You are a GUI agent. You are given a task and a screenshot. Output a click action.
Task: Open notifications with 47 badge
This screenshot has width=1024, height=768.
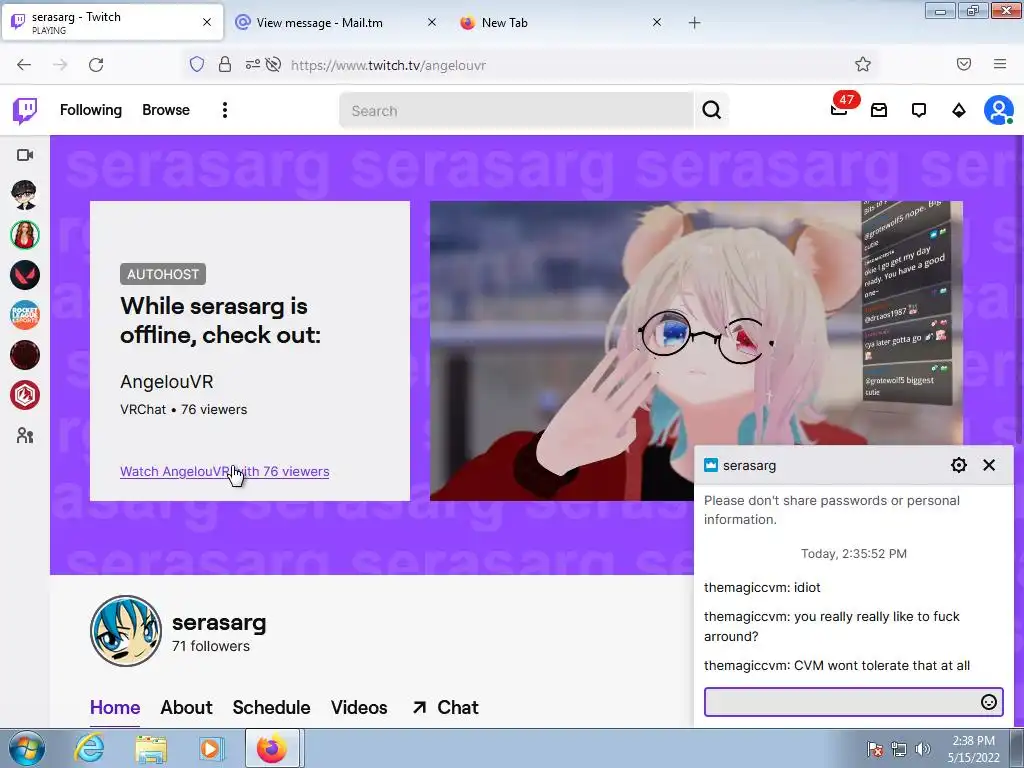coord(840,109)
